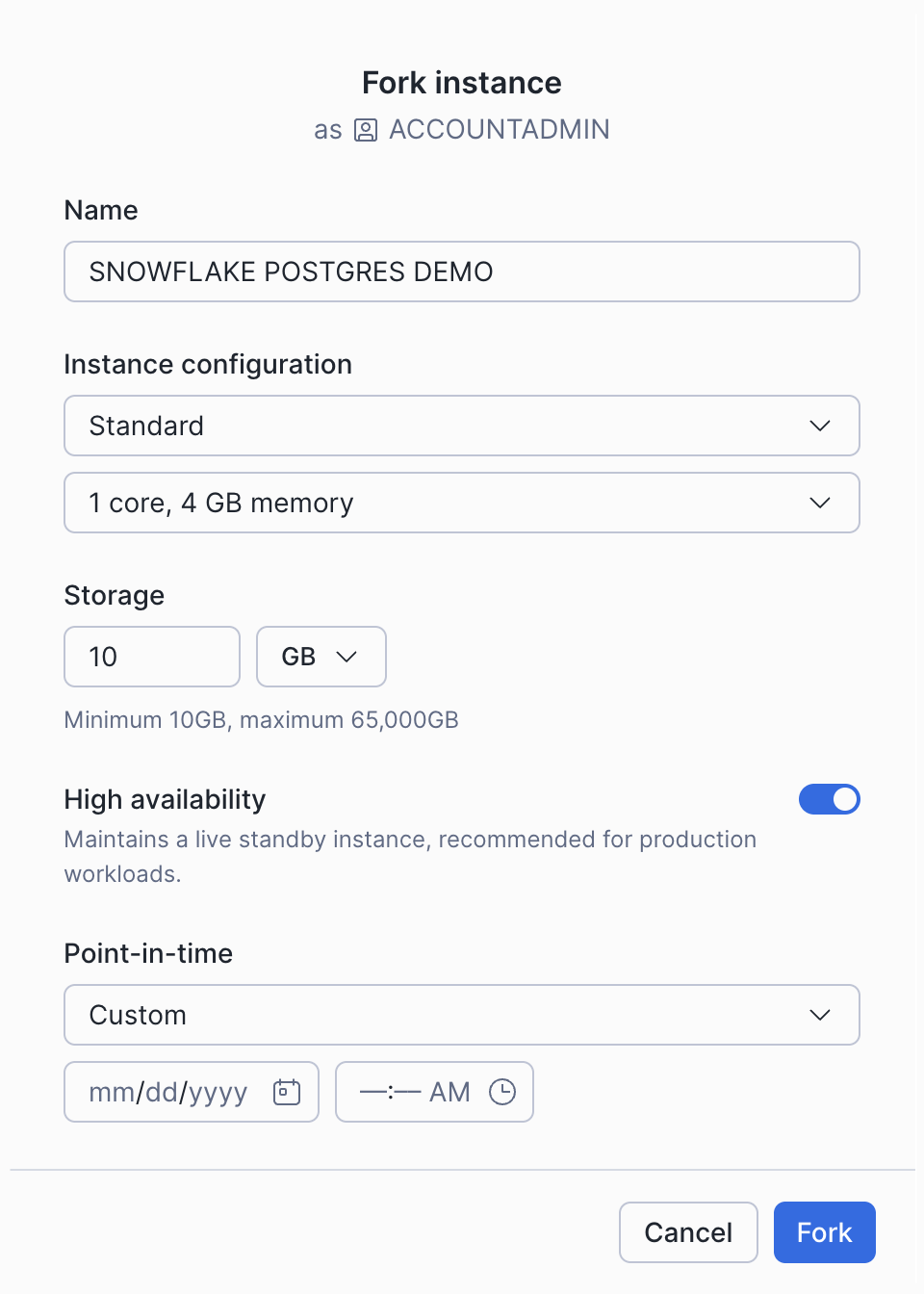This screenshot has width=924, height=1294.
Task: Click the clock icon to set time
Action: tap(503, 1092)
